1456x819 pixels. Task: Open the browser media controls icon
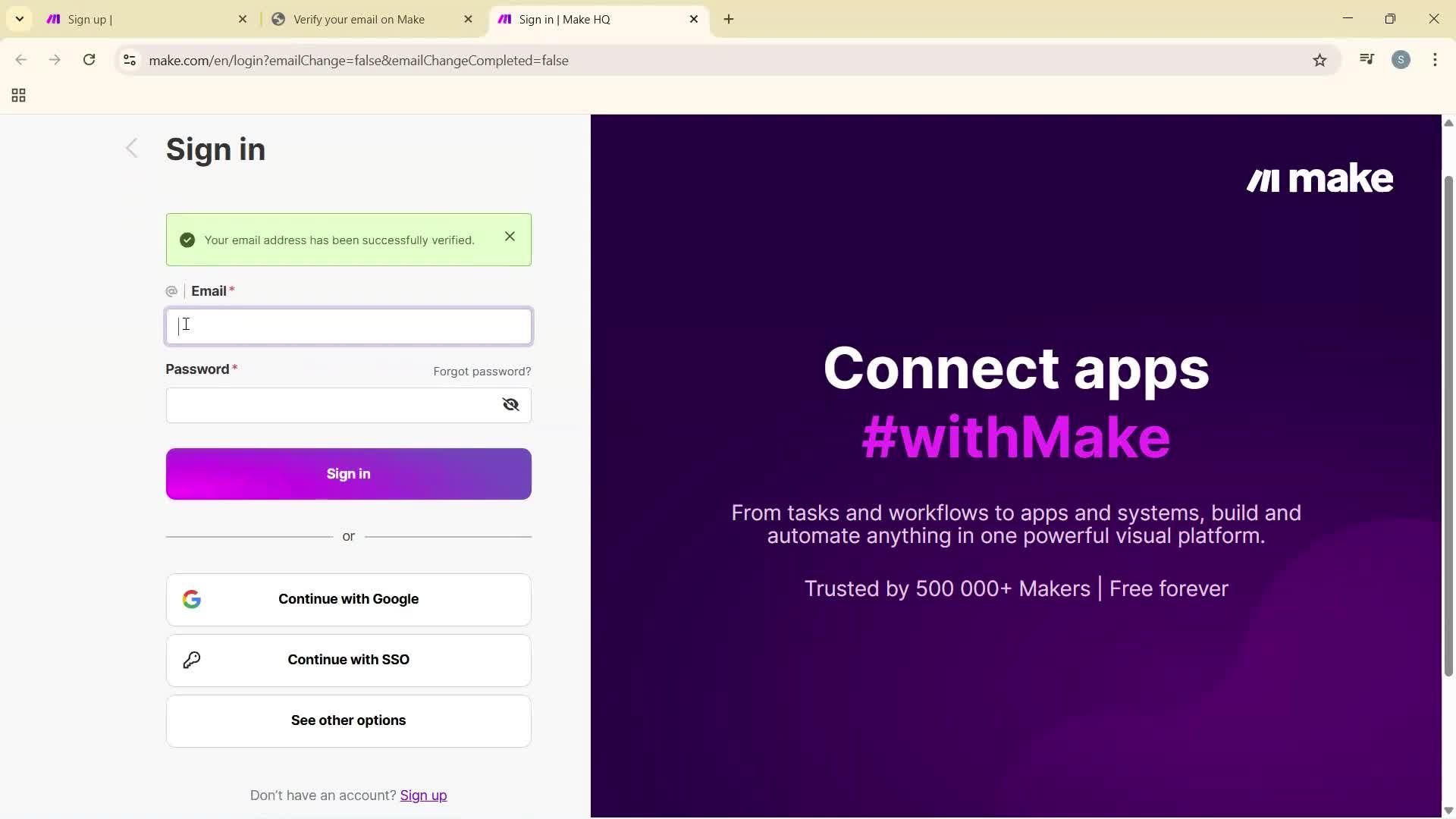pyautogui.click(x=1367, y=59)
